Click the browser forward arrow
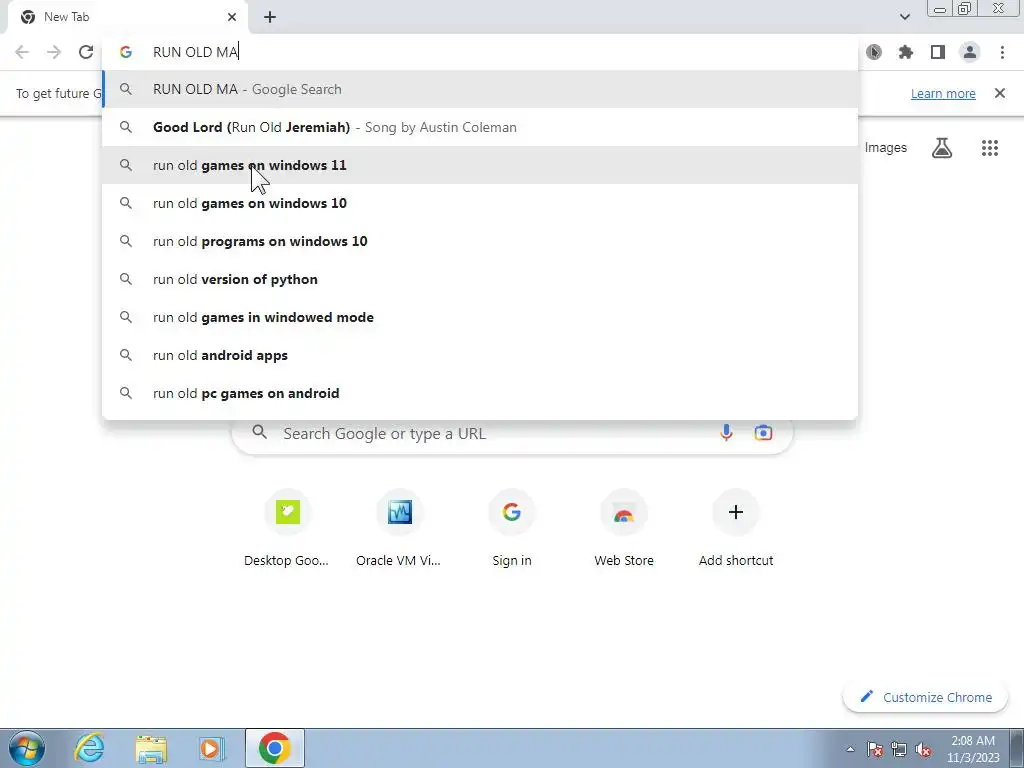 pyautogui.click(x=54, y=52)
